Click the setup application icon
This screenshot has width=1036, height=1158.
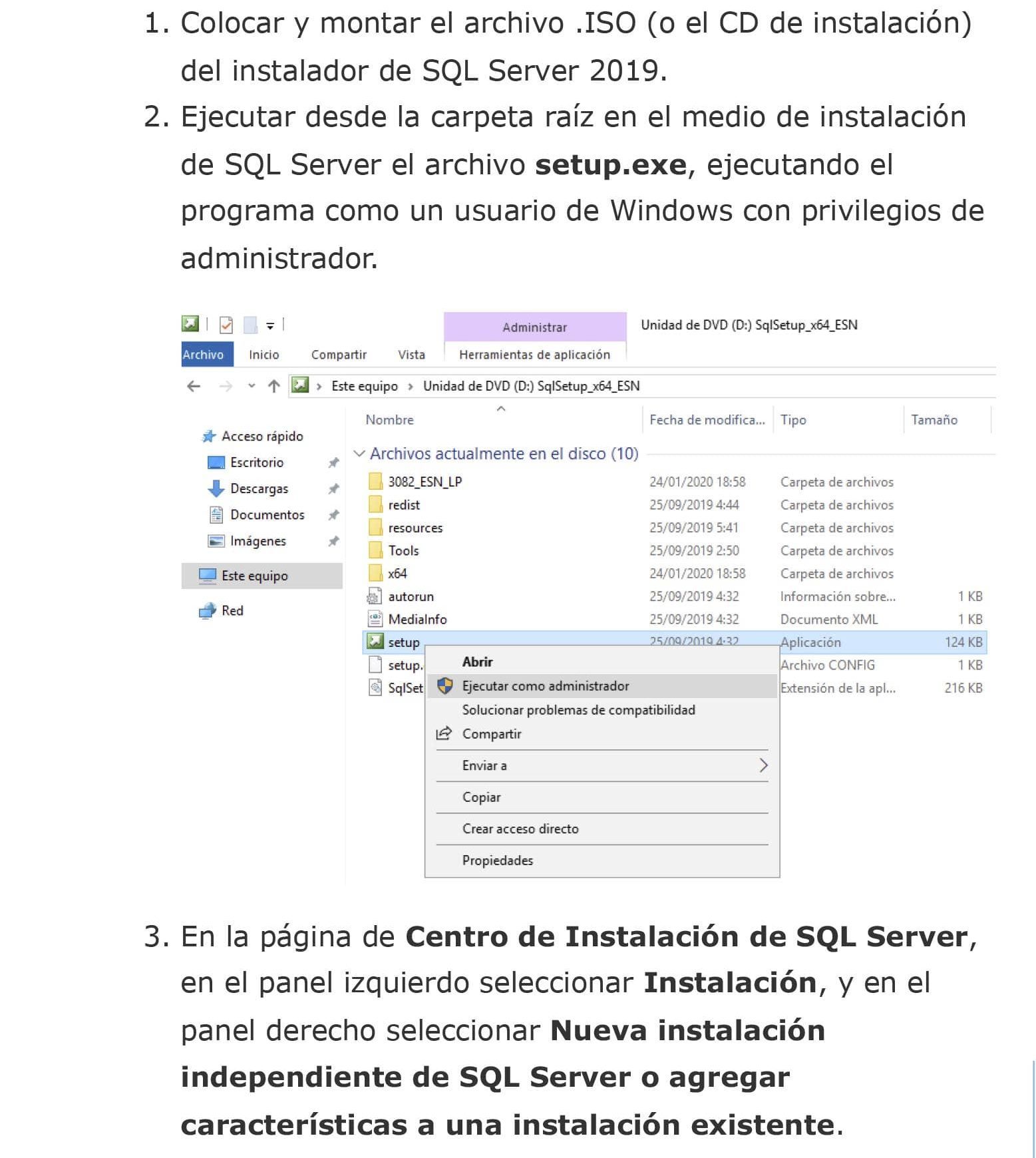(x=375, y=642)
